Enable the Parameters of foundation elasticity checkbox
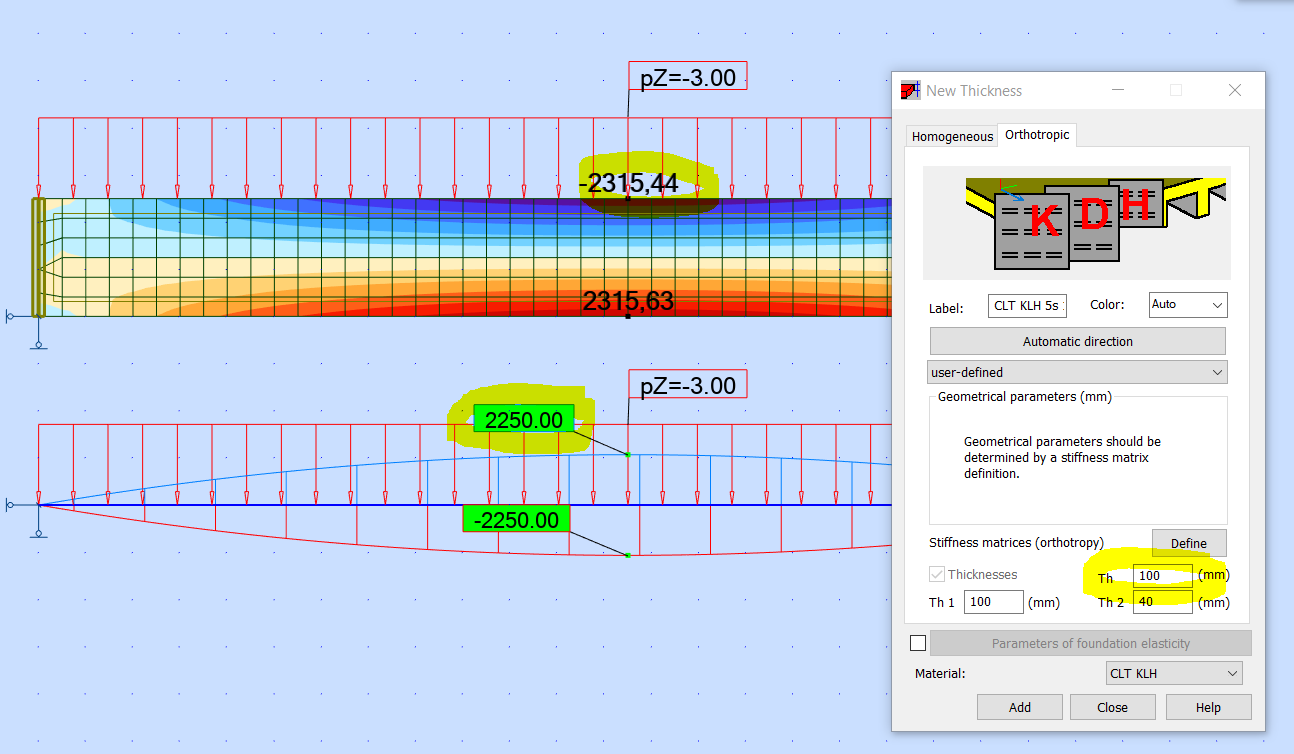 pyautogui.click(x=918, y=643)
